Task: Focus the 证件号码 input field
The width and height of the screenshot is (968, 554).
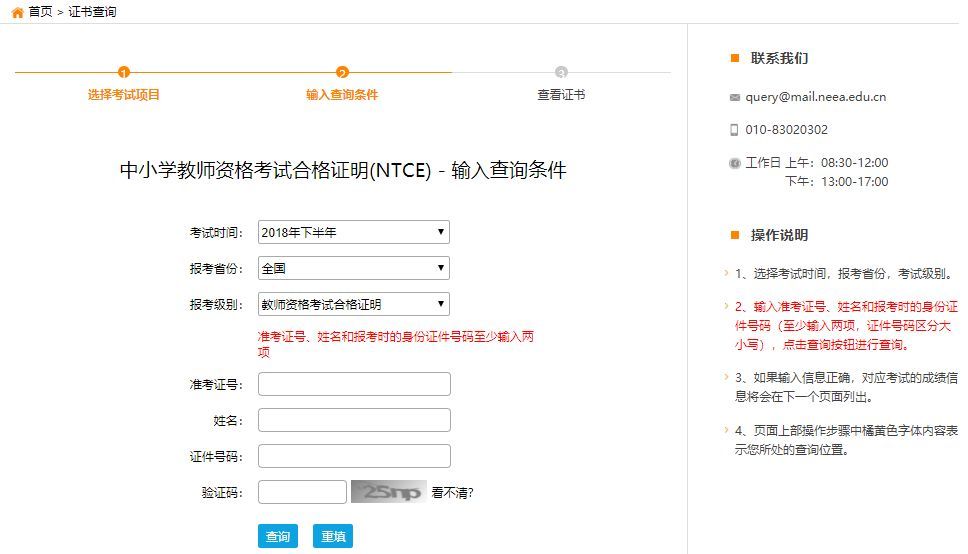Action: tap(354, 456)
